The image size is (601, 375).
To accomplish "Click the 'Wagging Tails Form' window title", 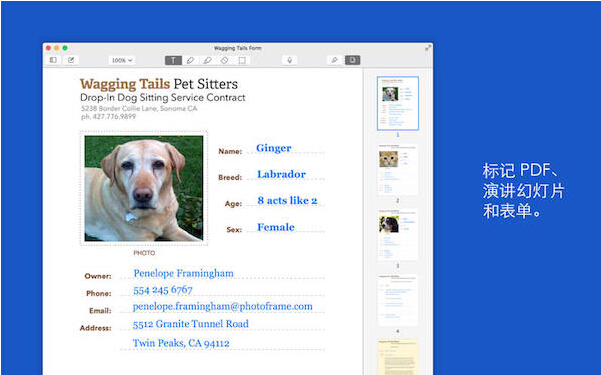I will point(238,48).
